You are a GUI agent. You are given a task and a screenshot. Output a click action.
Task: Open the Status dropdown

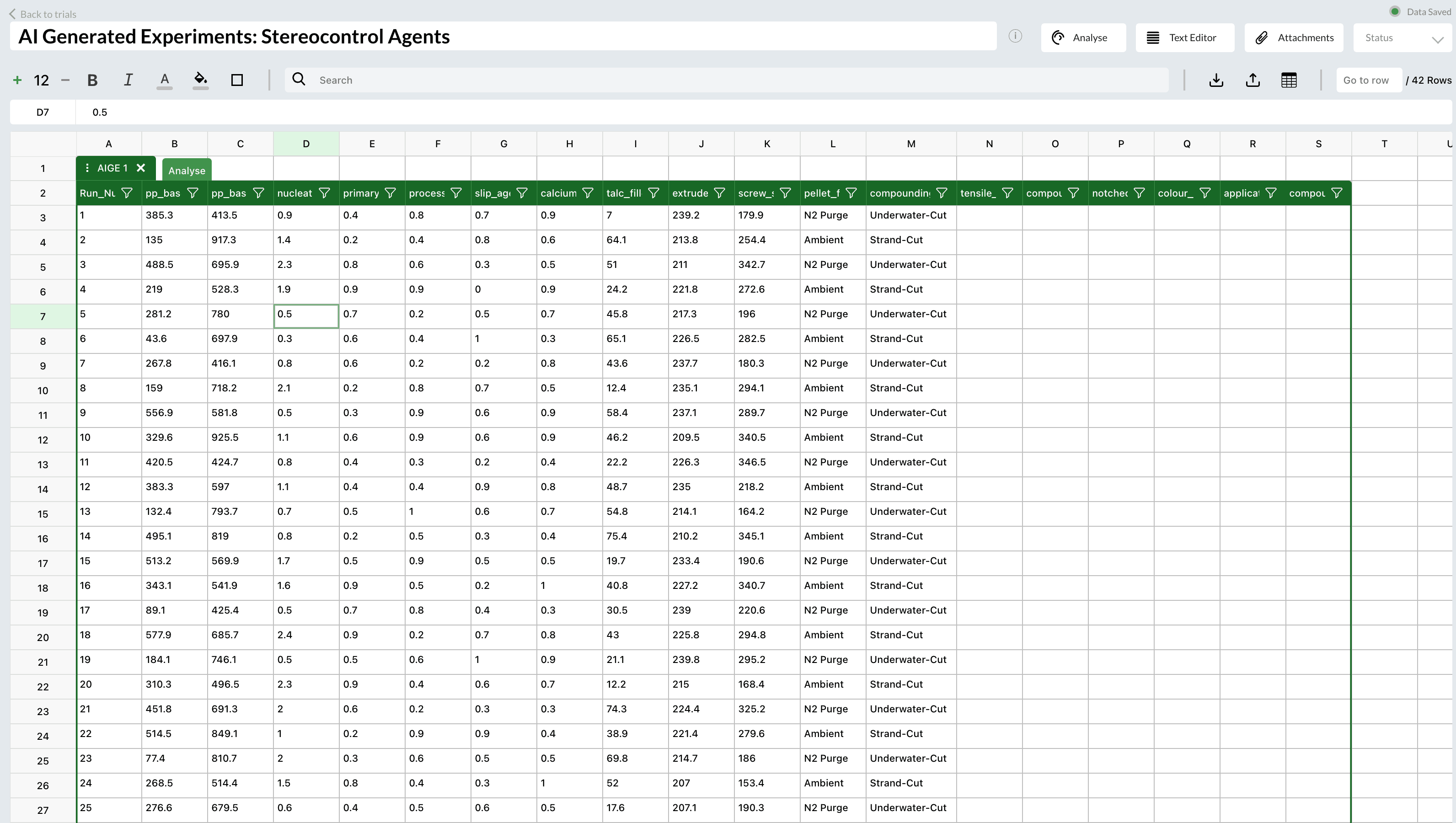pyautogui.click(x=1402, y=38)
